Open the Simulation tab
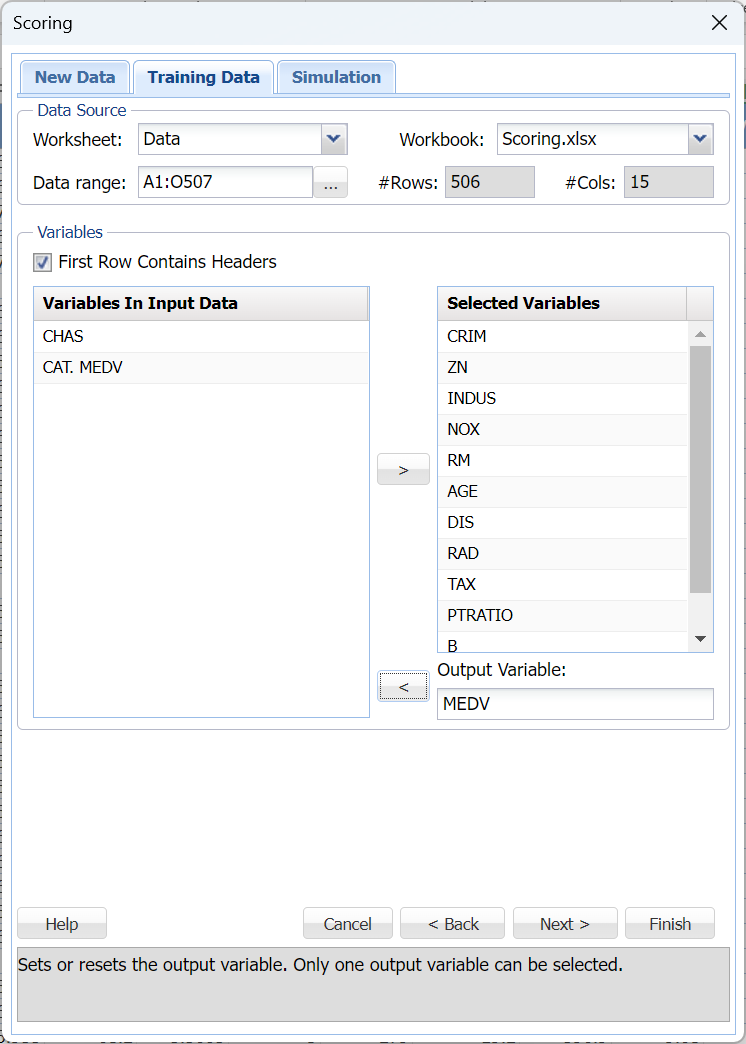 click(336, 77)
